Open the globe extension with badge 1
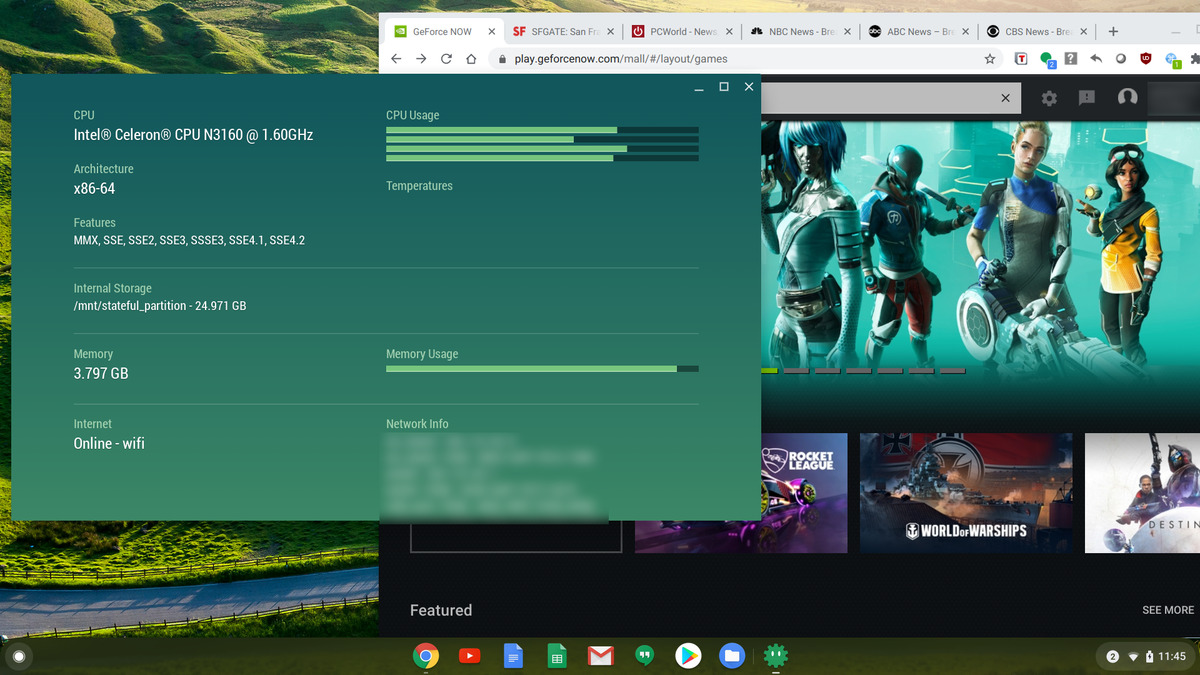The width and height of the screenshot is (1200, 675). pyautogui.click(x=1172, y=60)
